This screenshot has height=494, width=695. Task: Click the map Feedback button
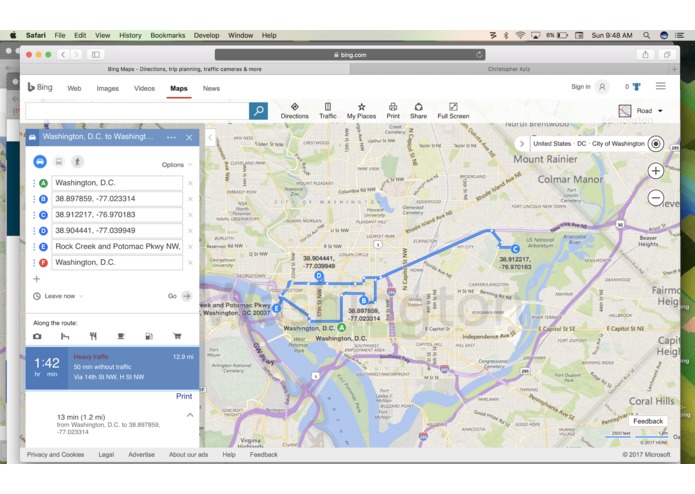click(648, 421)
